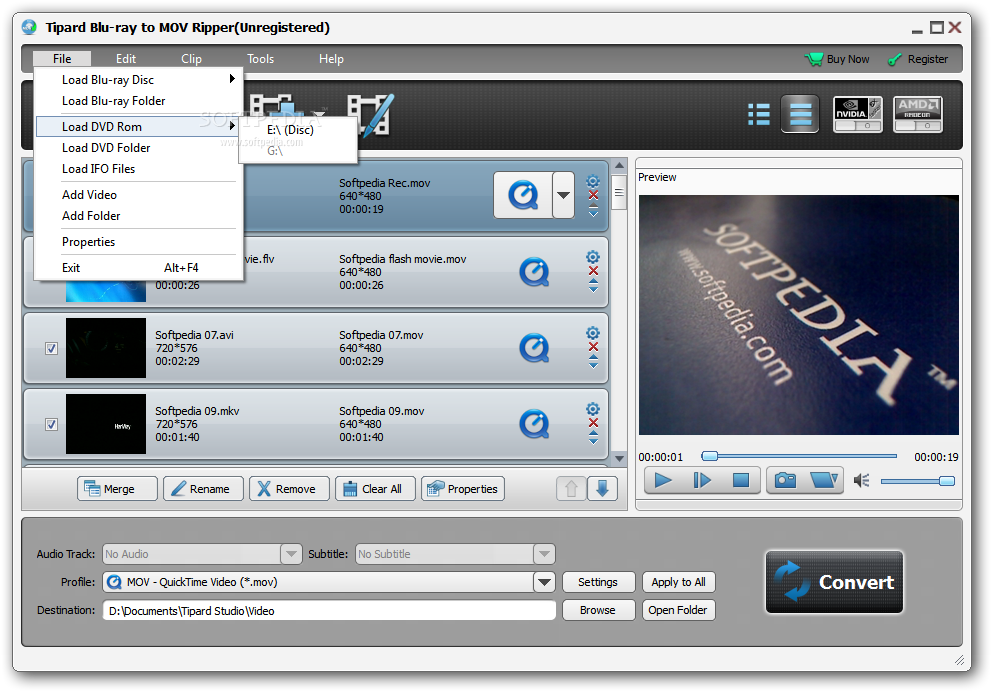Switch to thumbnail row view icon
The height and width of the screenshot is (692, 992).
pyautogui.click(x=800, y=114)
